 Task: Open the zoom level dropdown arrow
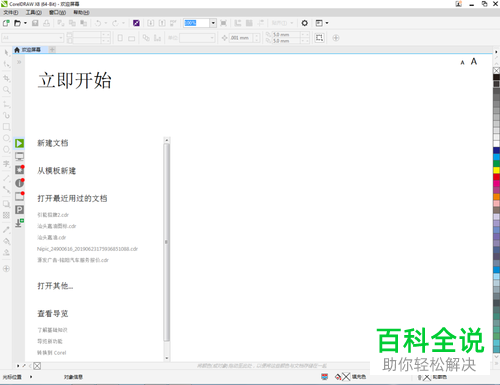[x=213, y=23]
